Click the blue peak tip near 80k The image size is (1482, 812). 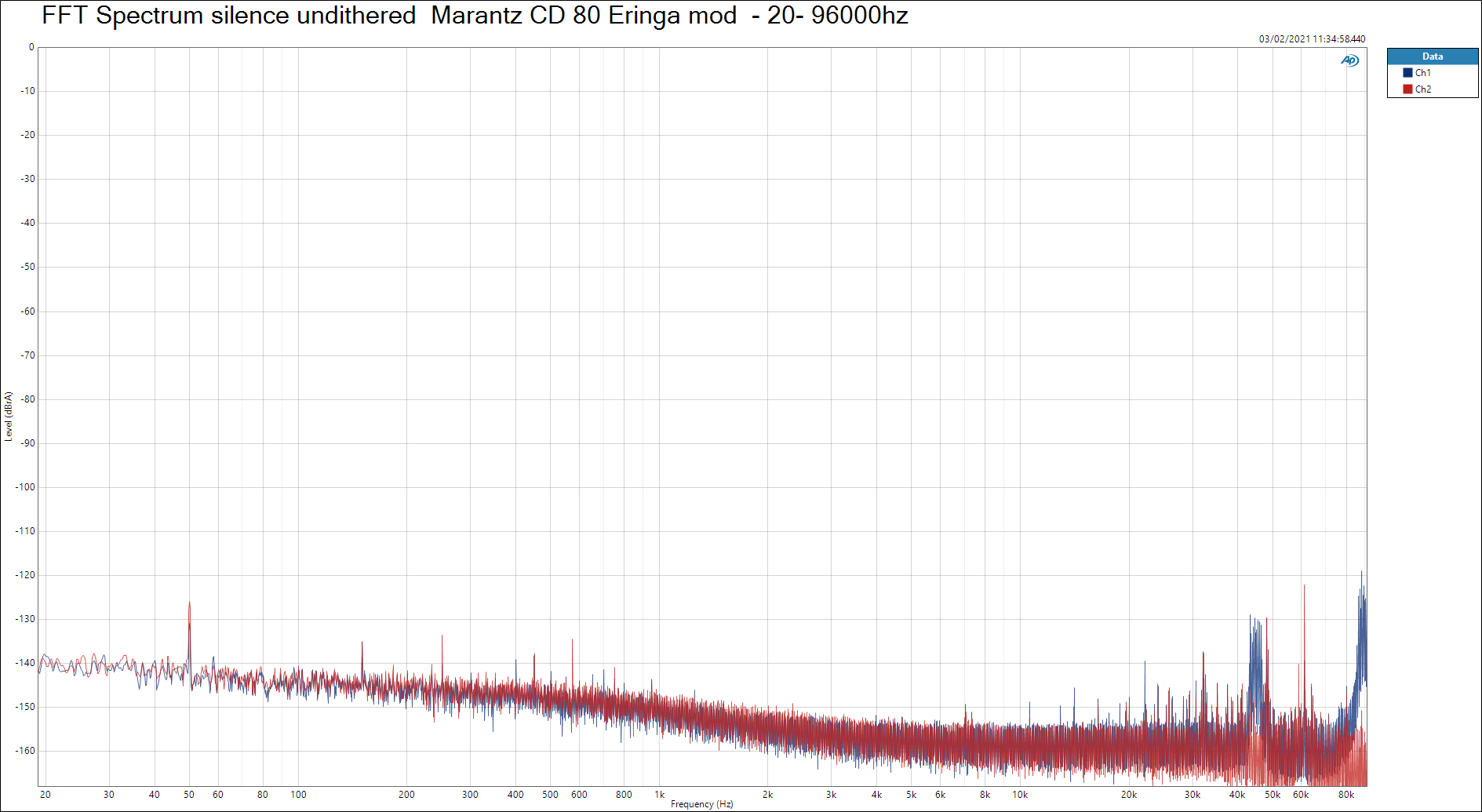point(1361,572)
